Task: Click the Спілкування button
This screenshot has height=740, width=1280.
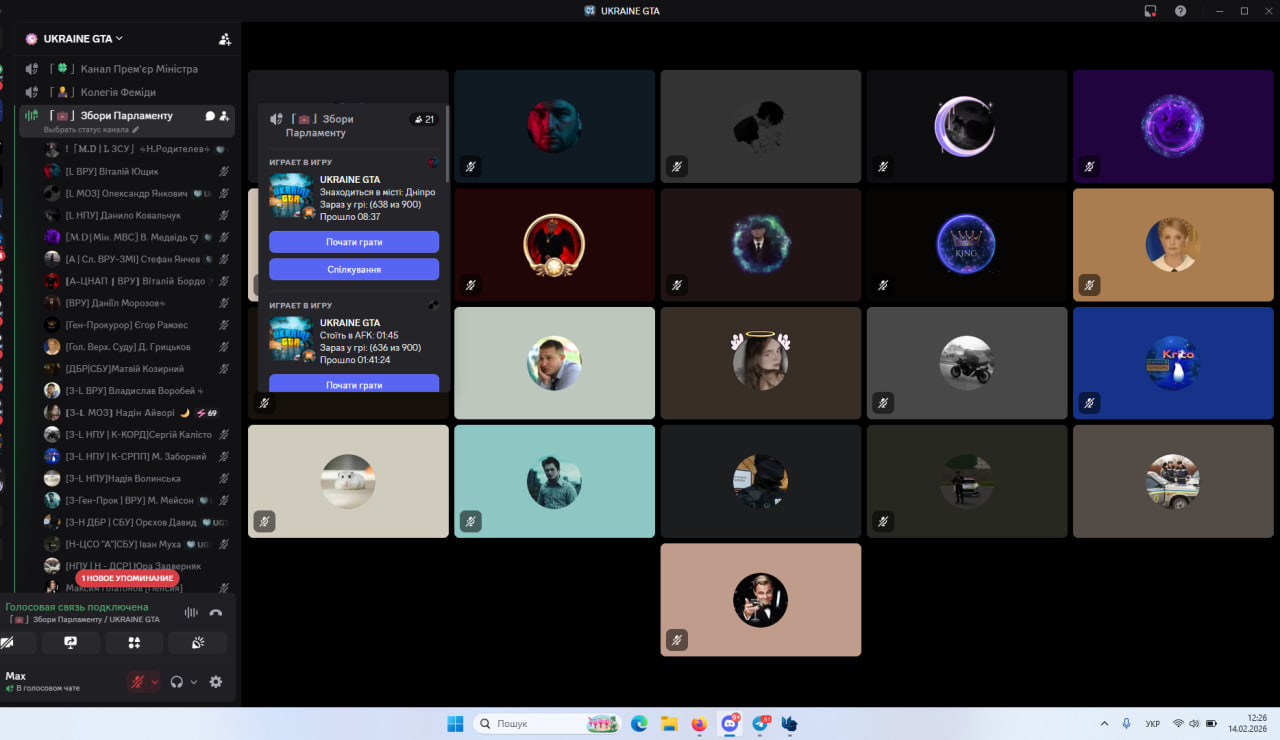Action: (x=354, y=269)
